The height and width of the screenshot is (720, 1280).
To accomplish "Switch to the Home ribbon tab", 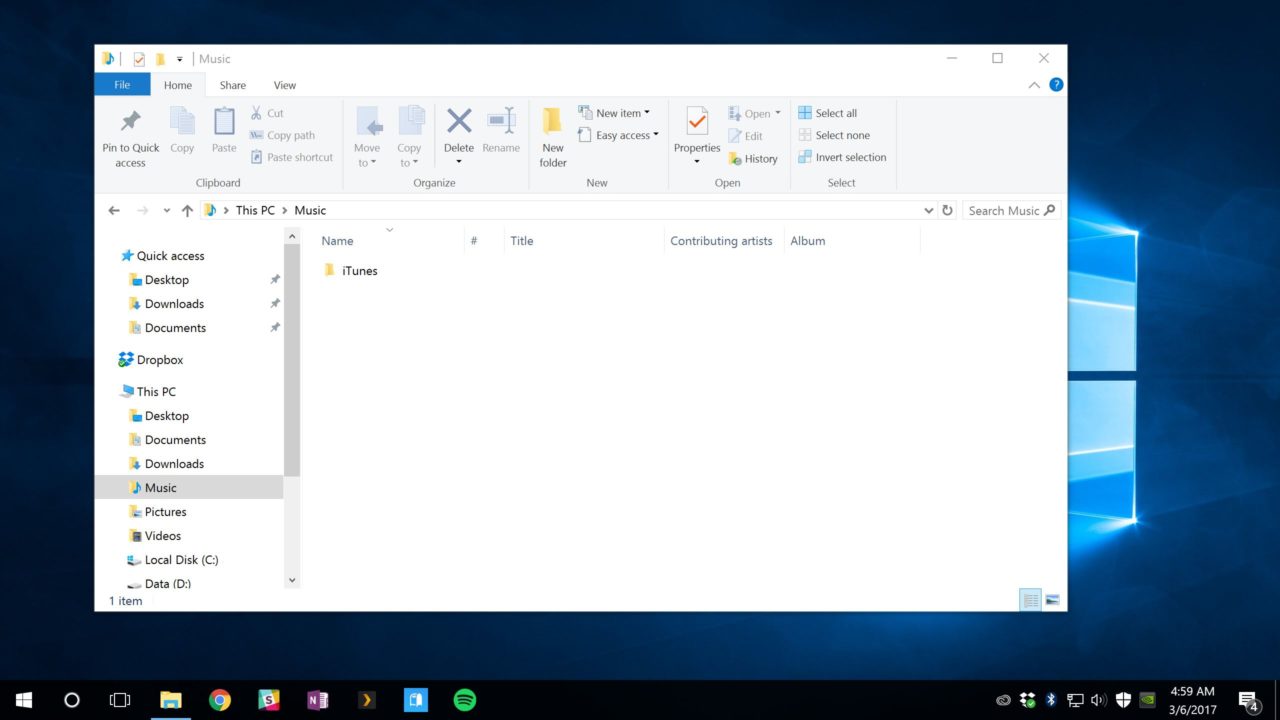I will 178,85.
